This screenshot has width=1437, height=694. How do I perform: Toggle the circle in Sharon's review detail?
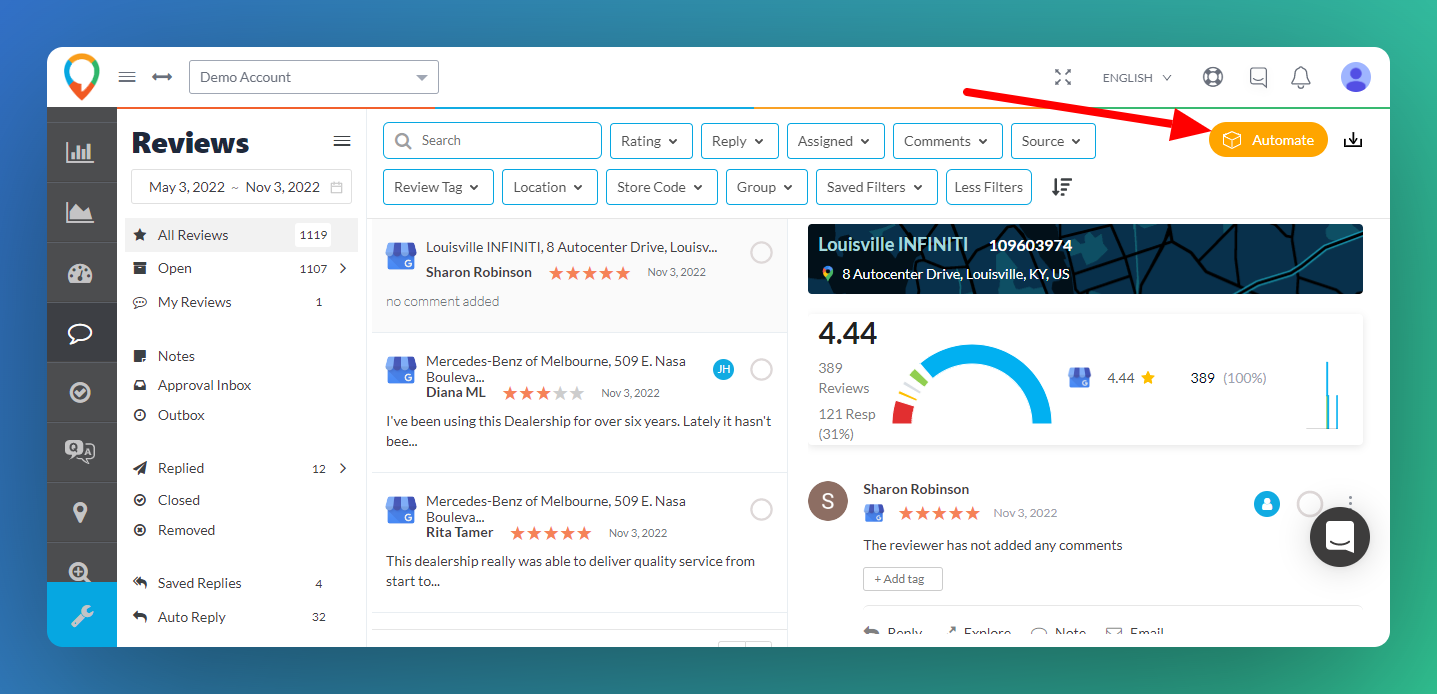point(1310,504)
